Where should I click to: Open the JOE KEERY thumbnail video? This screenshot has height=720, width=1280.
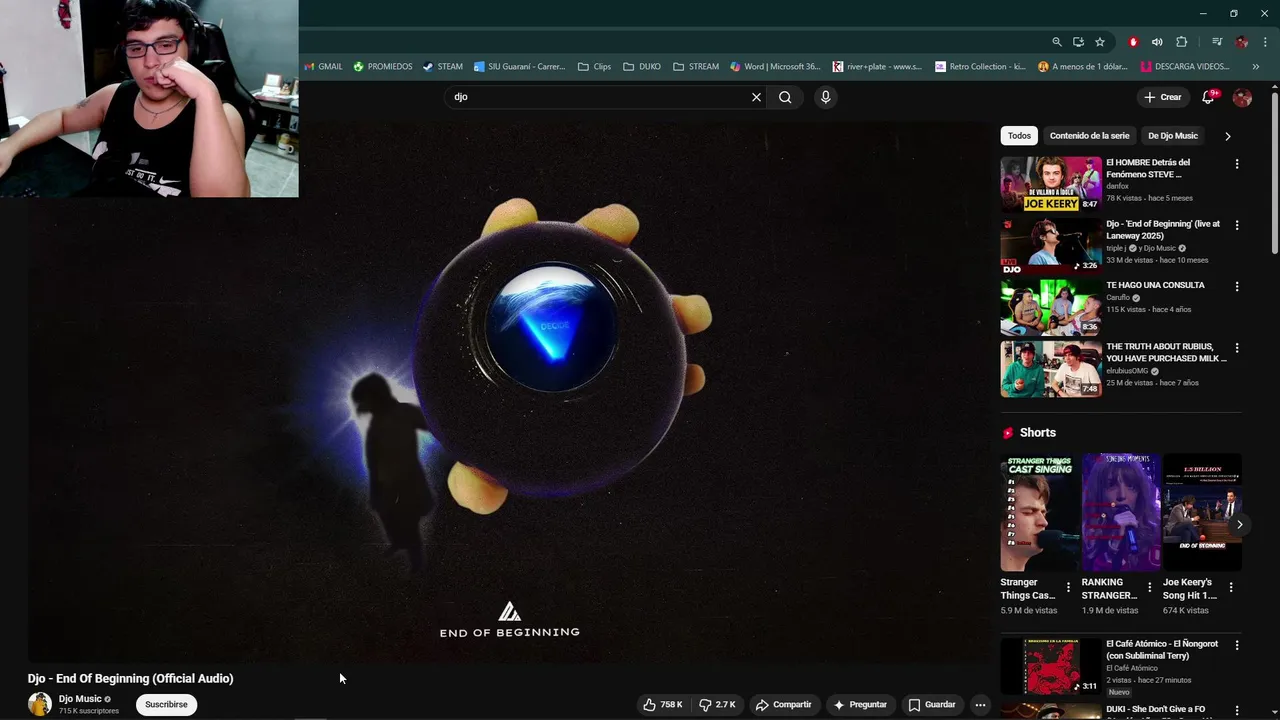coord(1051,184)
